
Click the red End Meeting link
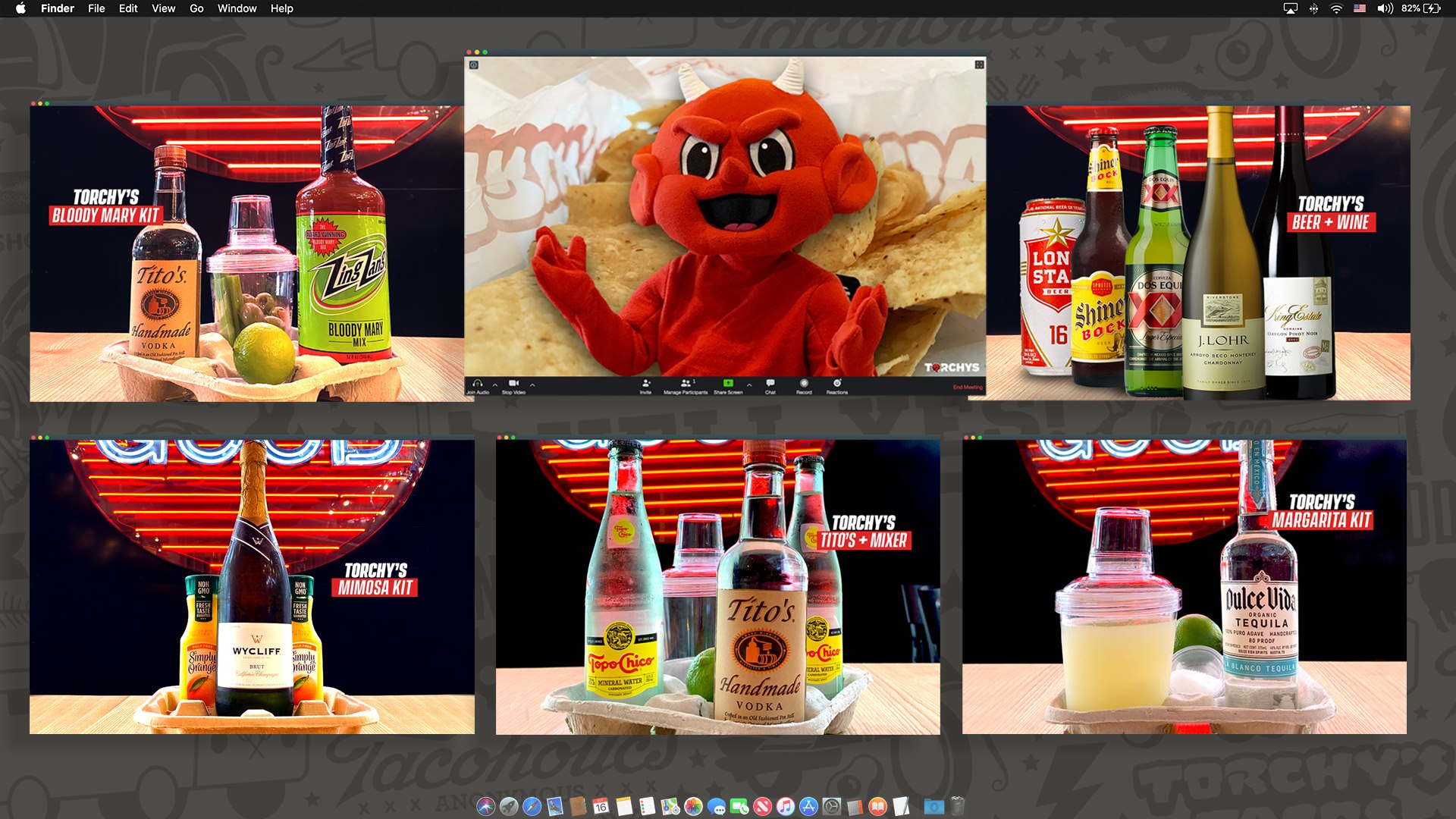[967, 388]
